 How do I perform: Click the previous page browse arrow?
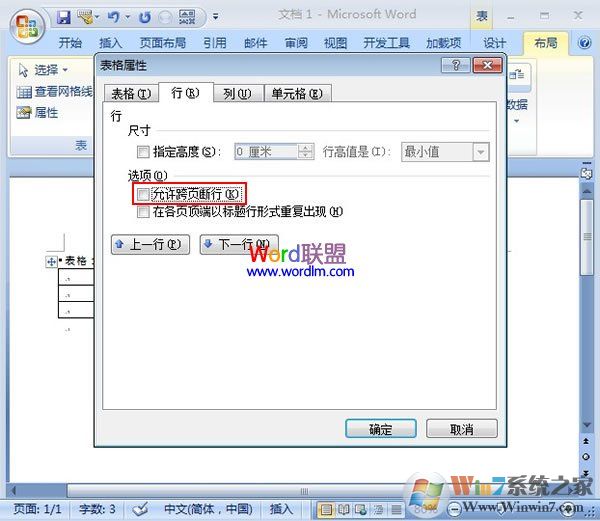click(586, 441)
